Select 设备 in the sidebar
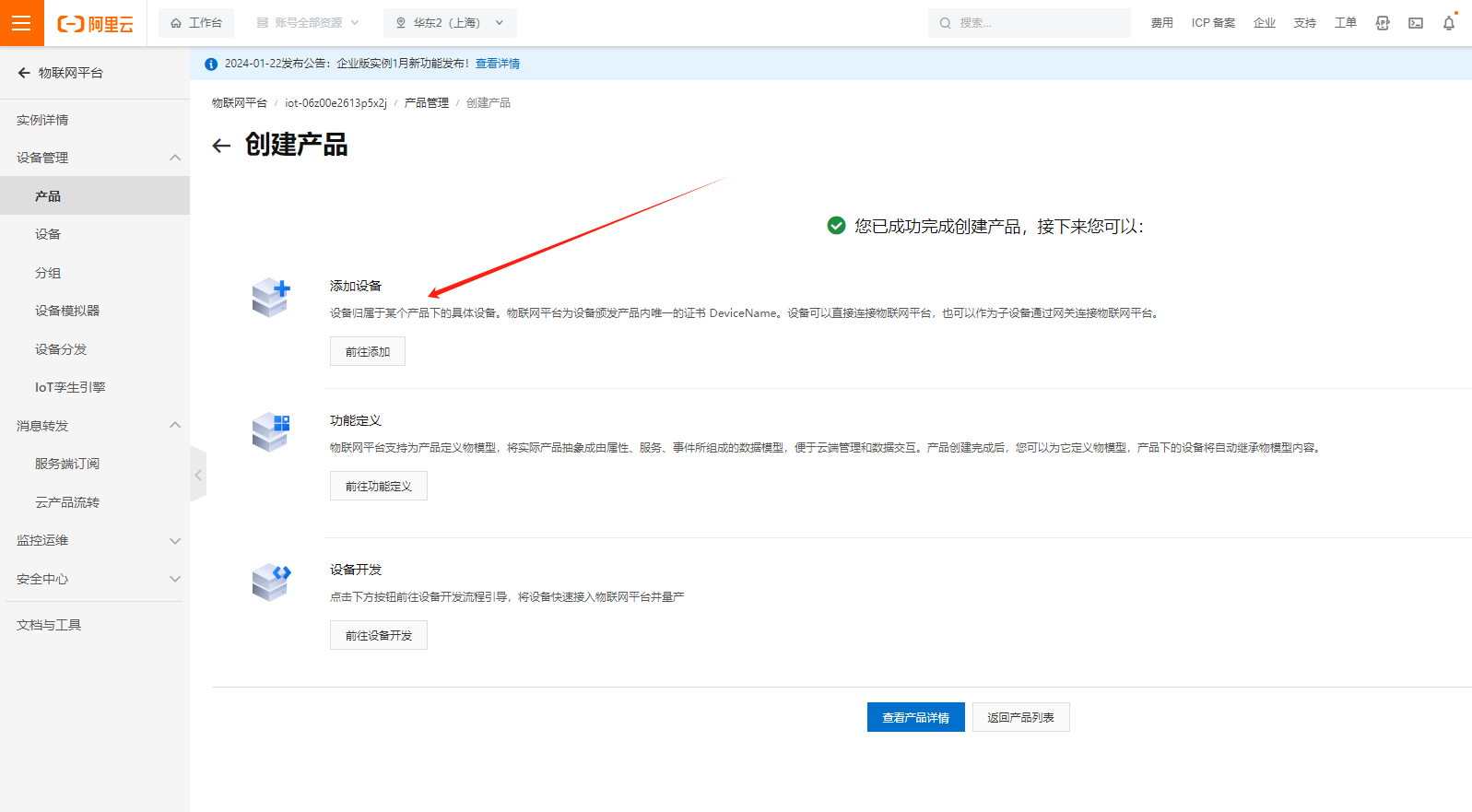The height and width of the screenshot is (812, 1472). 48,234
